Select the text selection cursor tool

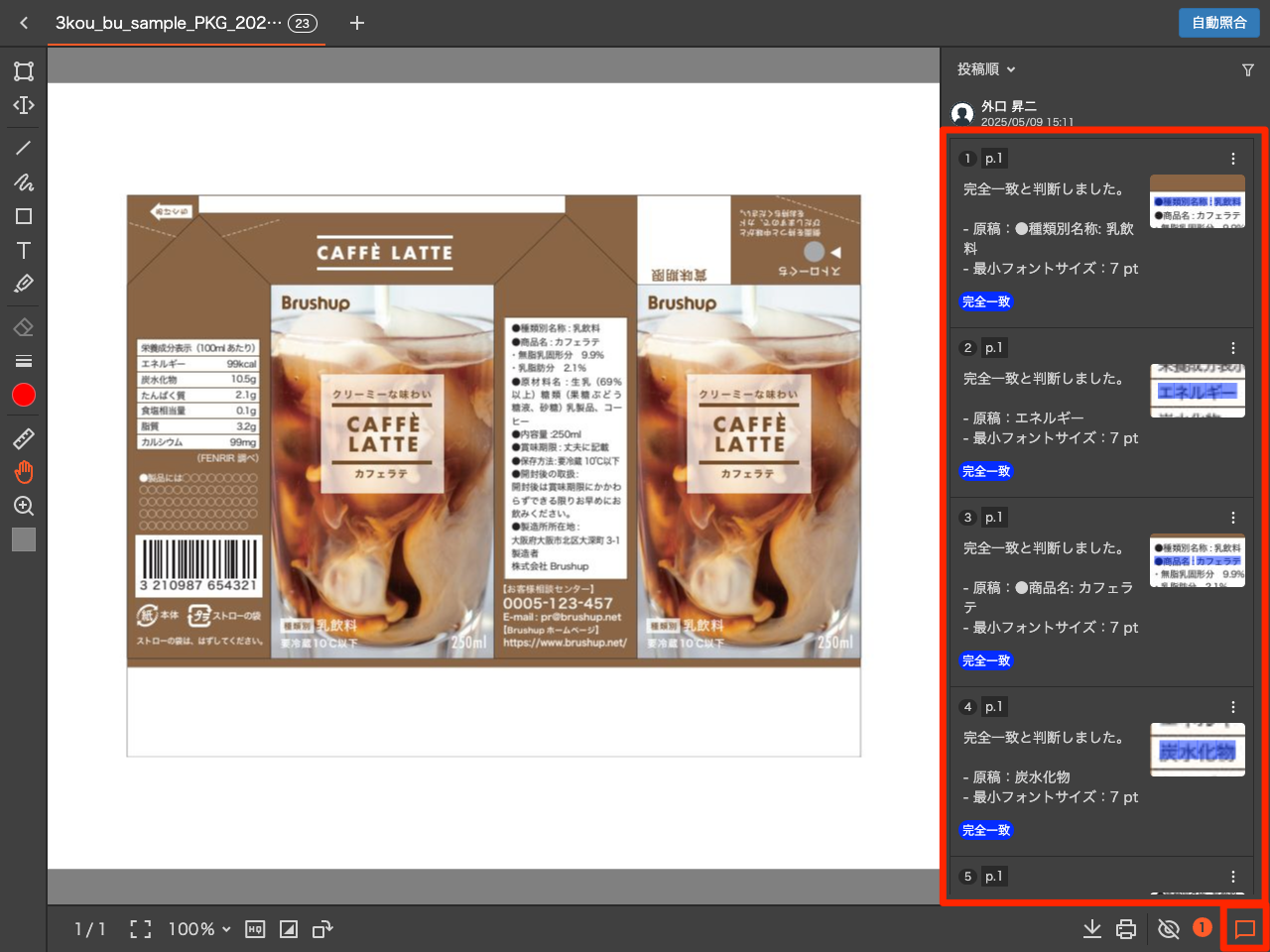[x=24, y=105]
